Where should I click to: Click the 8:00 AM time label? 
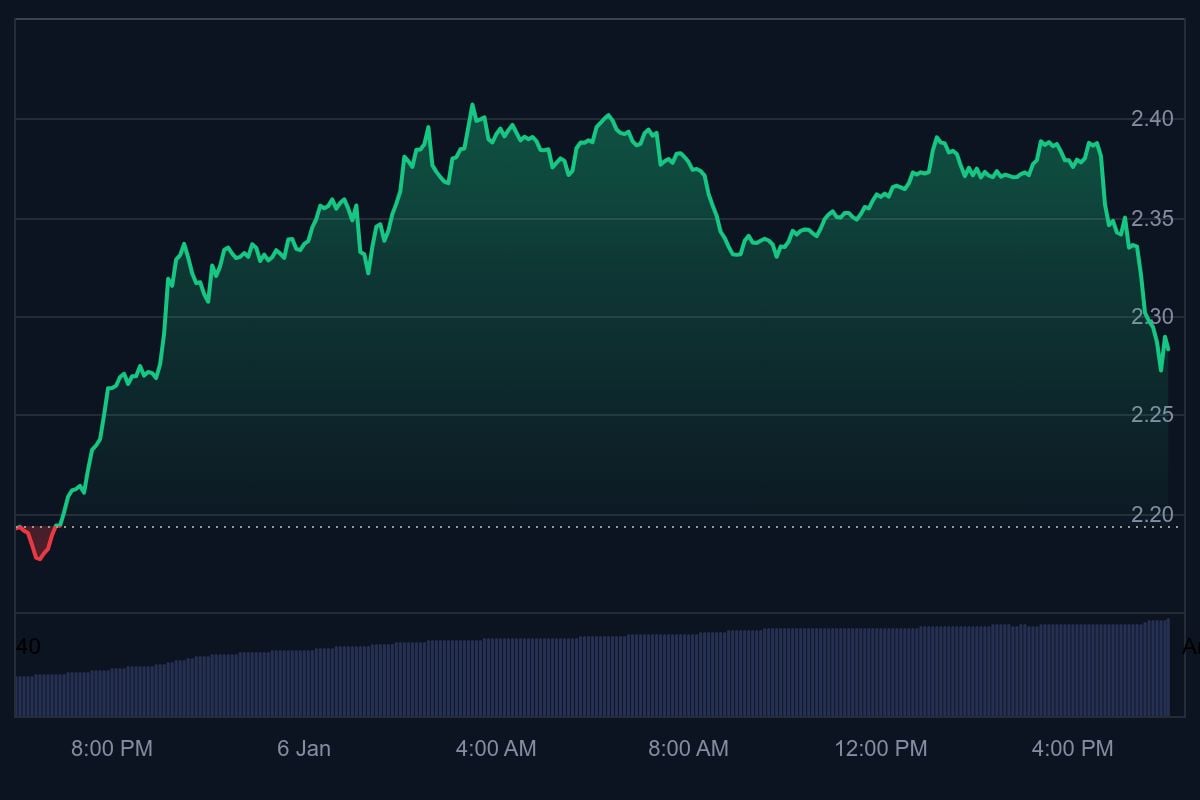click(688, 748)
